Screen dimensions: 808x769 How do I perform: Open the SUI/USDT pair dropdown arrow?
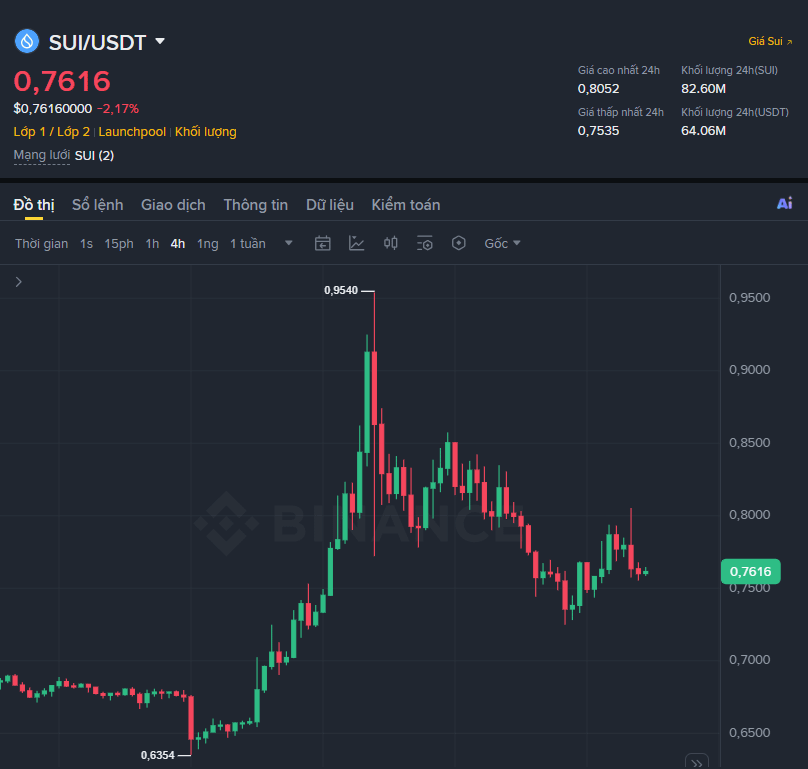point(160,41)
